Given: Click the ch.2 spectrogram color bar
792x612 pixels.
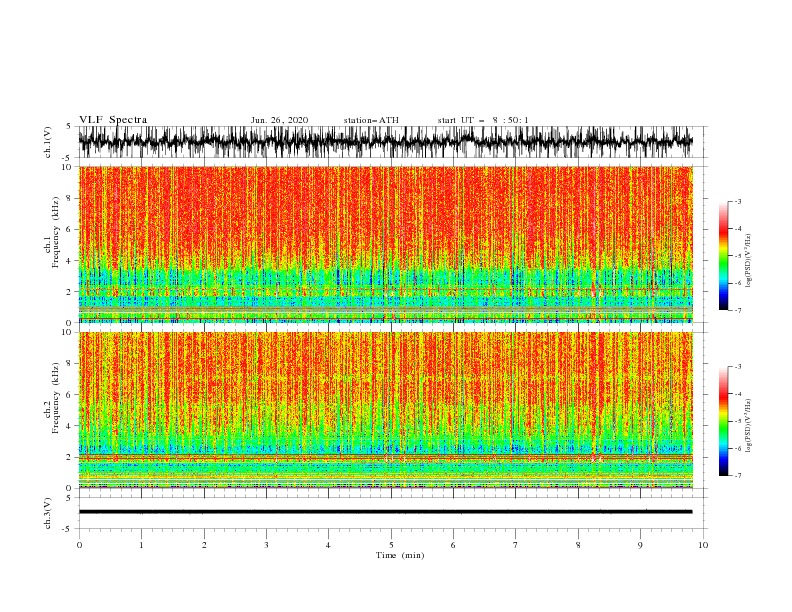Looking at the screenshot, I should tap(723, 421).
